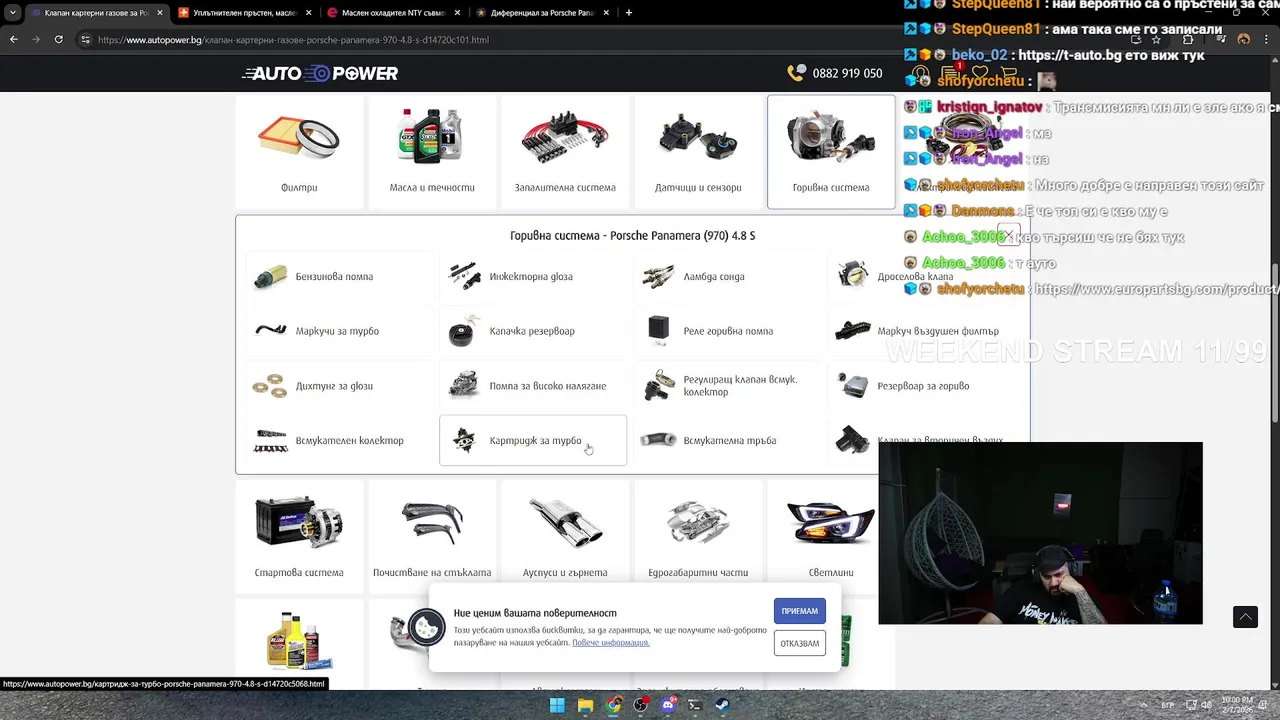The image size is (1280, 720).
Task: Expand the Едрогабаритни части category card
Action: pos(698,537)
